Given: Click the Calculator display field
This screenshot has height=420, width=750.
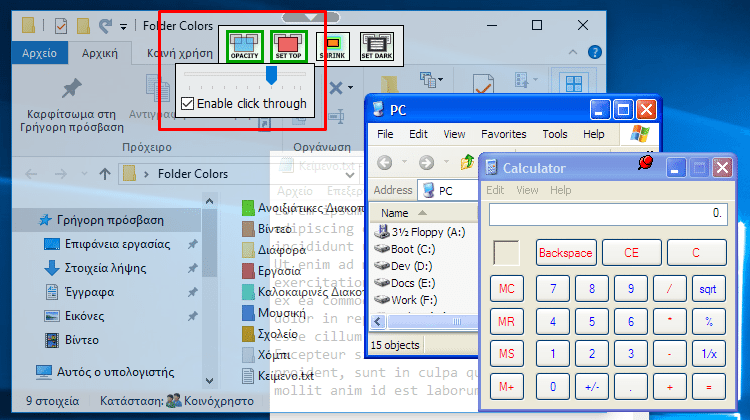Looking at the screenshot, I should click(x=608, y=214).
